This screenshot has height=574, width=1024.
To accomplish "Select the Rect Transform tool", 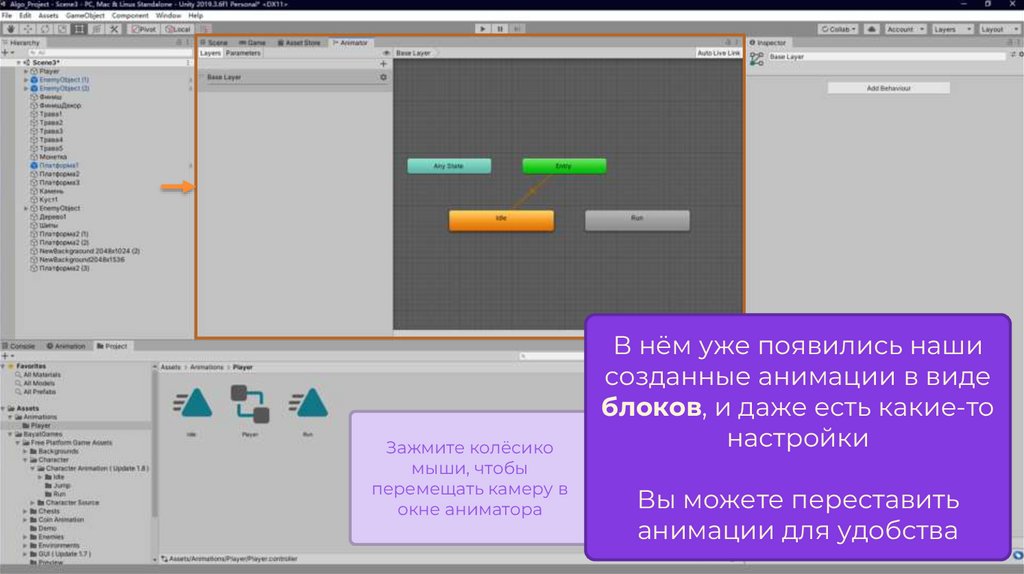I will 79,29.
